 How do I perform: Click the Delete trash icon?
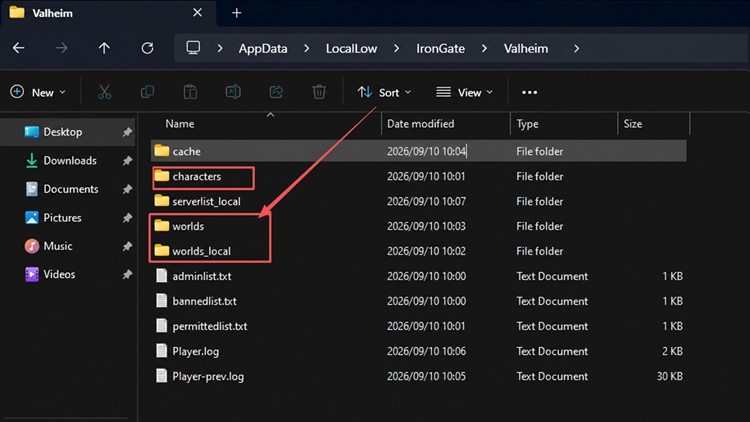(x=319, y=92)
